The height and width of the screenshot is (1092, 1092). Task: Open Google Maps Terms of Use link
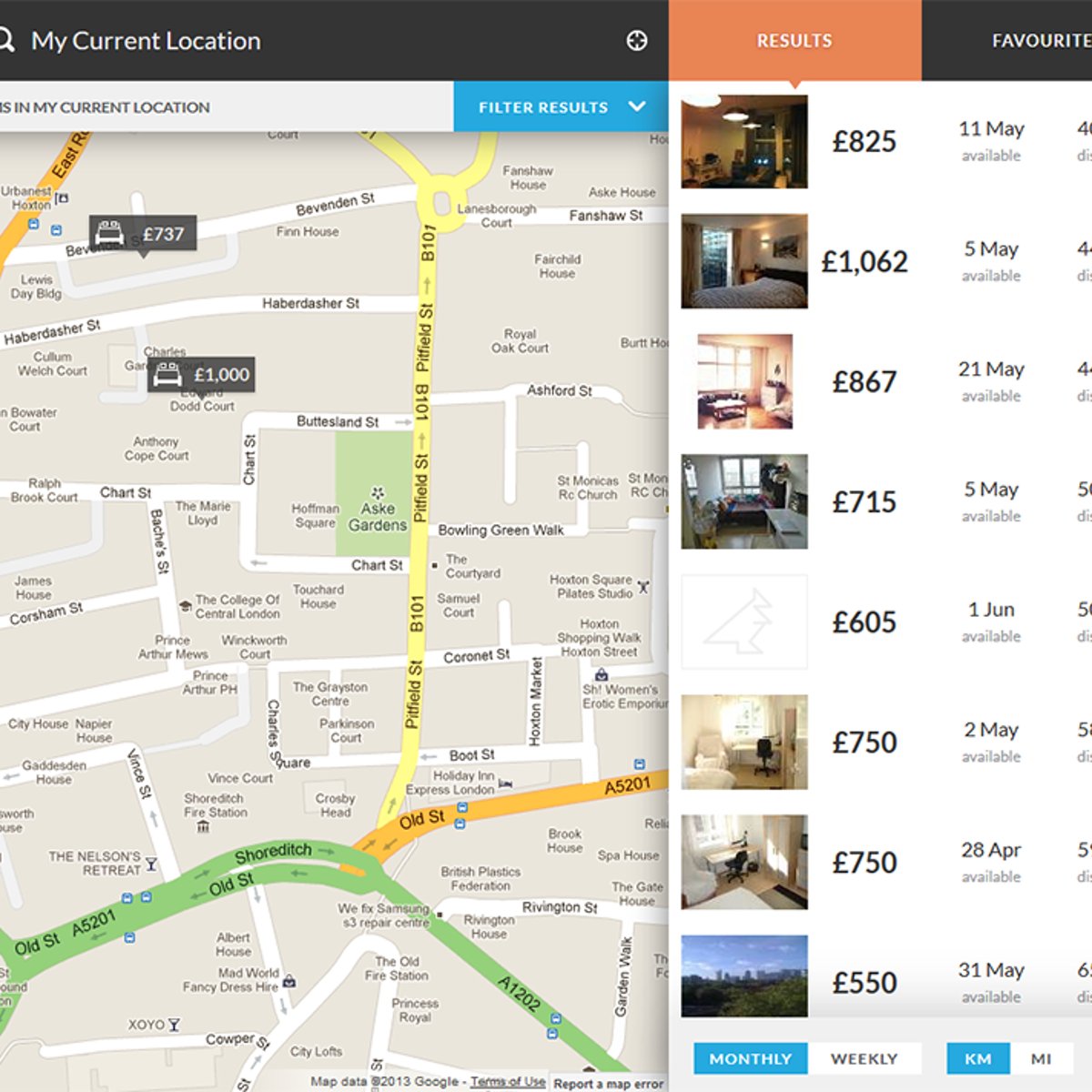coord(508,1081)
